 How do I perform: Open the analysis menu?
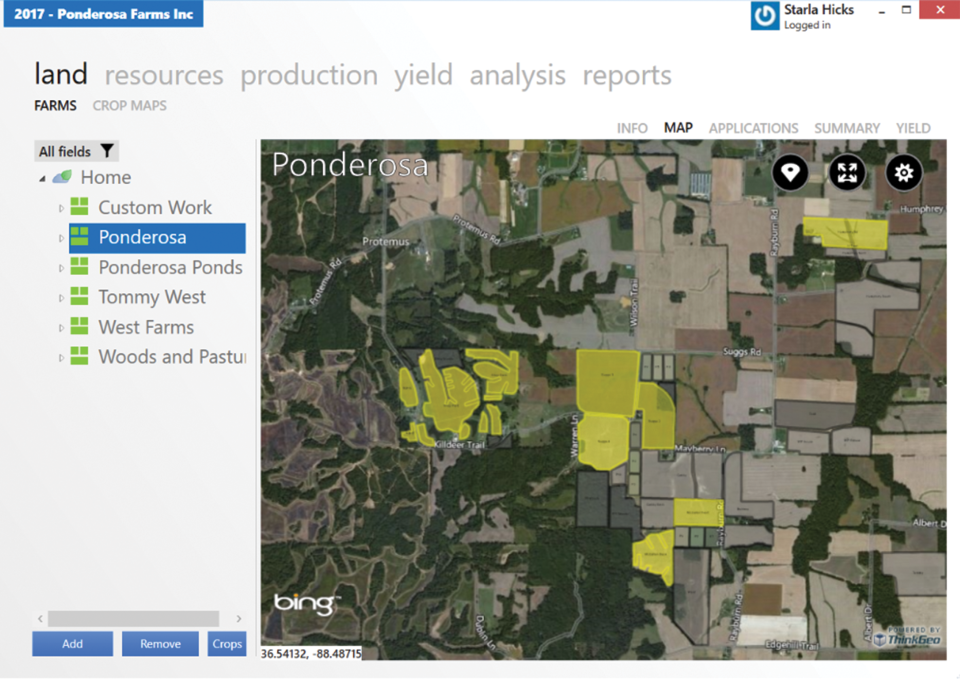point(517,75)
